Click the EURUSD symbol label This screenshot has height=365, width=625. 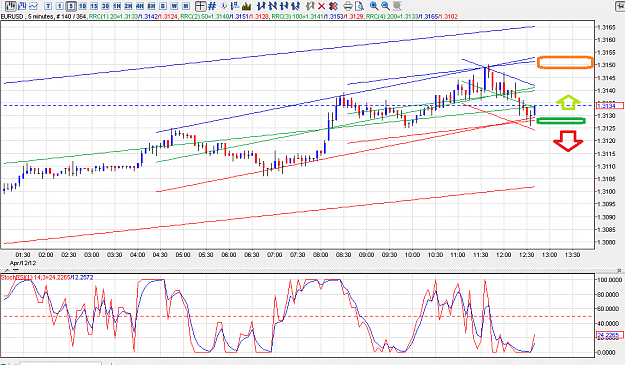[12, 17]
